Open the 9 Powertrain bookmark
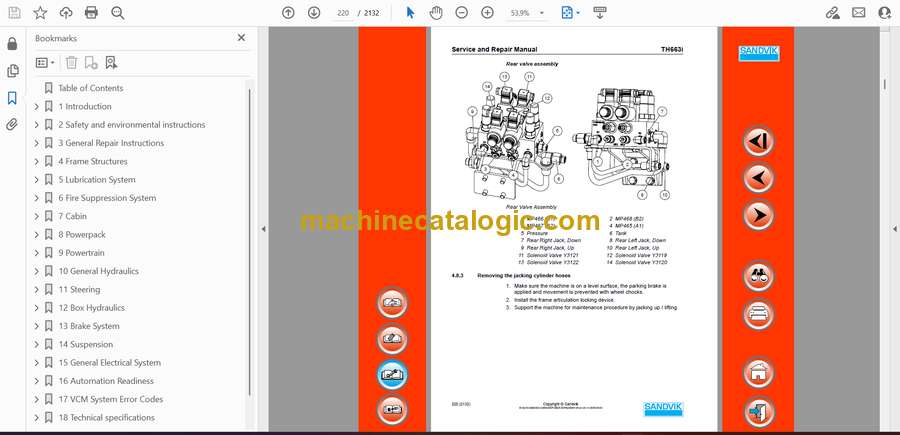This screenshot has width=900, height=435. (x=82, y=253)
